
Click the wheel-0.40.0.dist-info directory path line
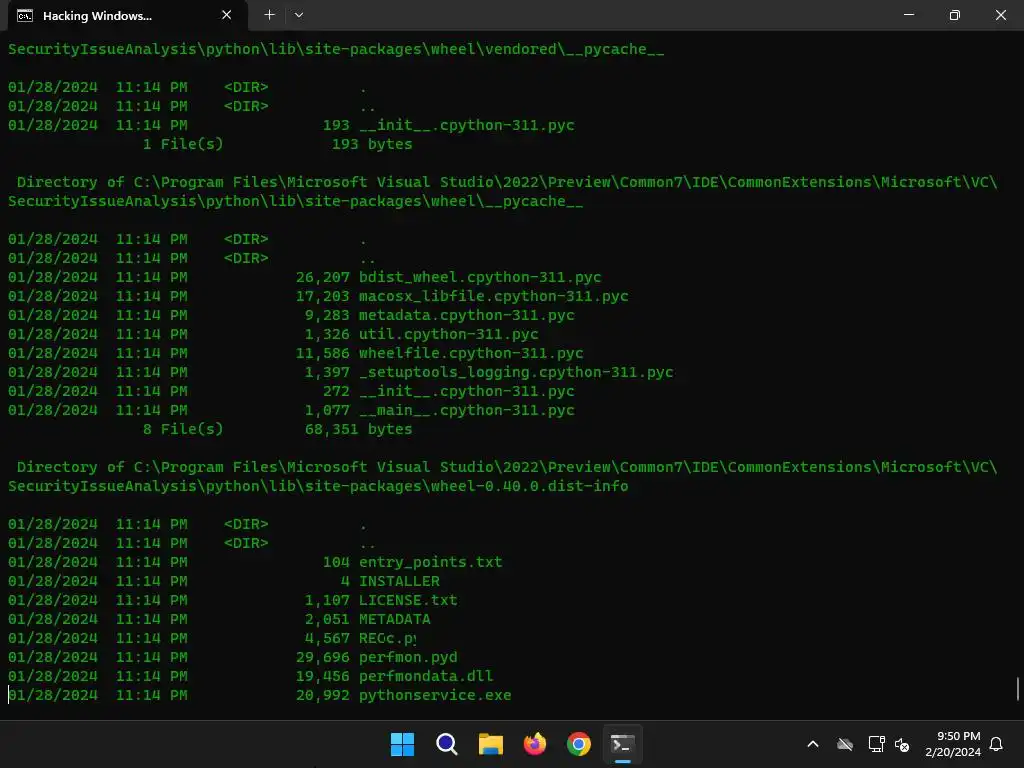click(318, 486)
